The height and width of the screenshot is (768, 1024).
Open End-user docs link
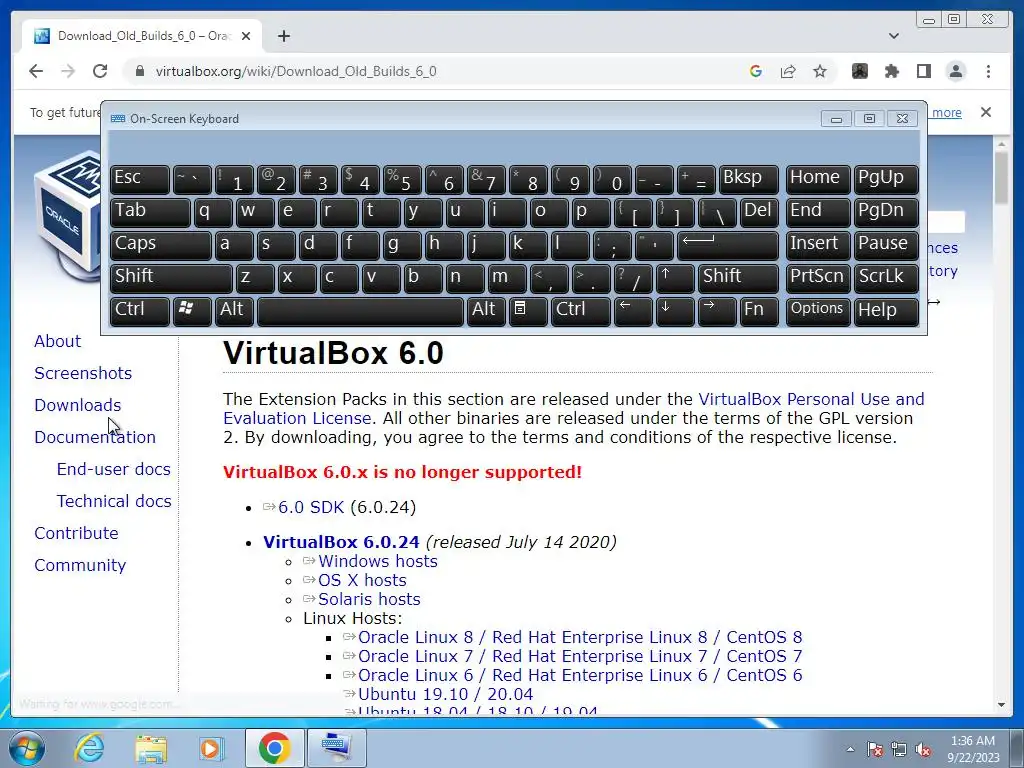114,469
